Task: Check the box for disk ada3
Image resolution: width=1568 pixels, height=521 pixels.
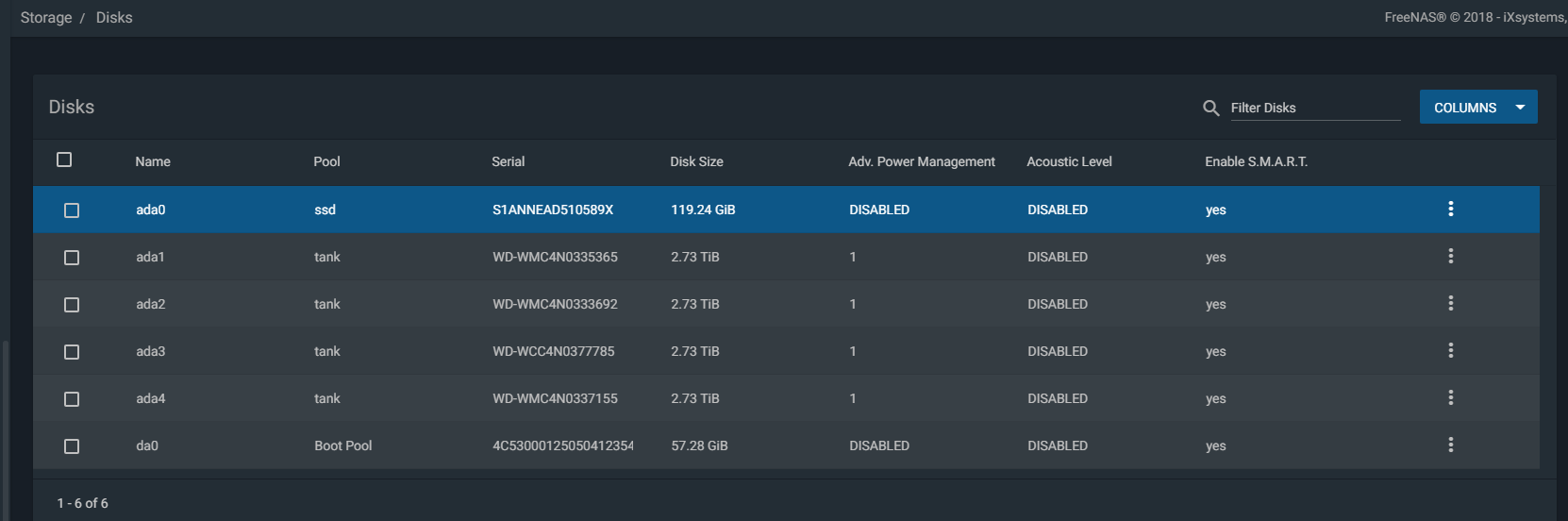Action: [x=72, y=352]
